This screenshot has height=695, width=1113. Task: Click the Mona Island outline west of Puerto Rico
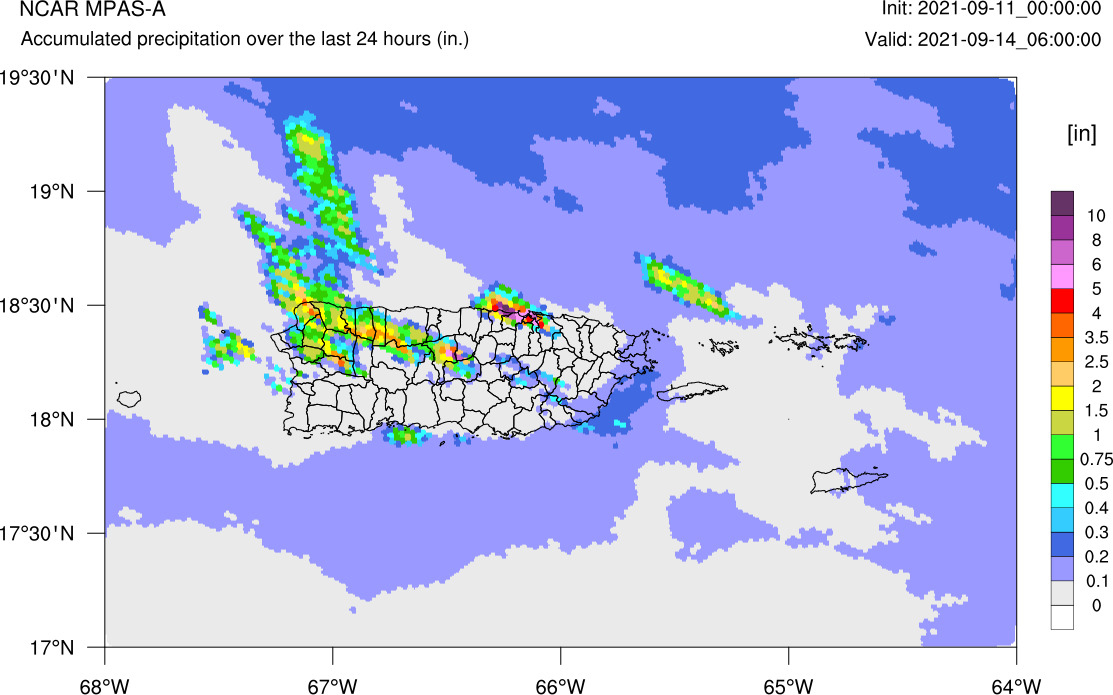click(129, 398)
